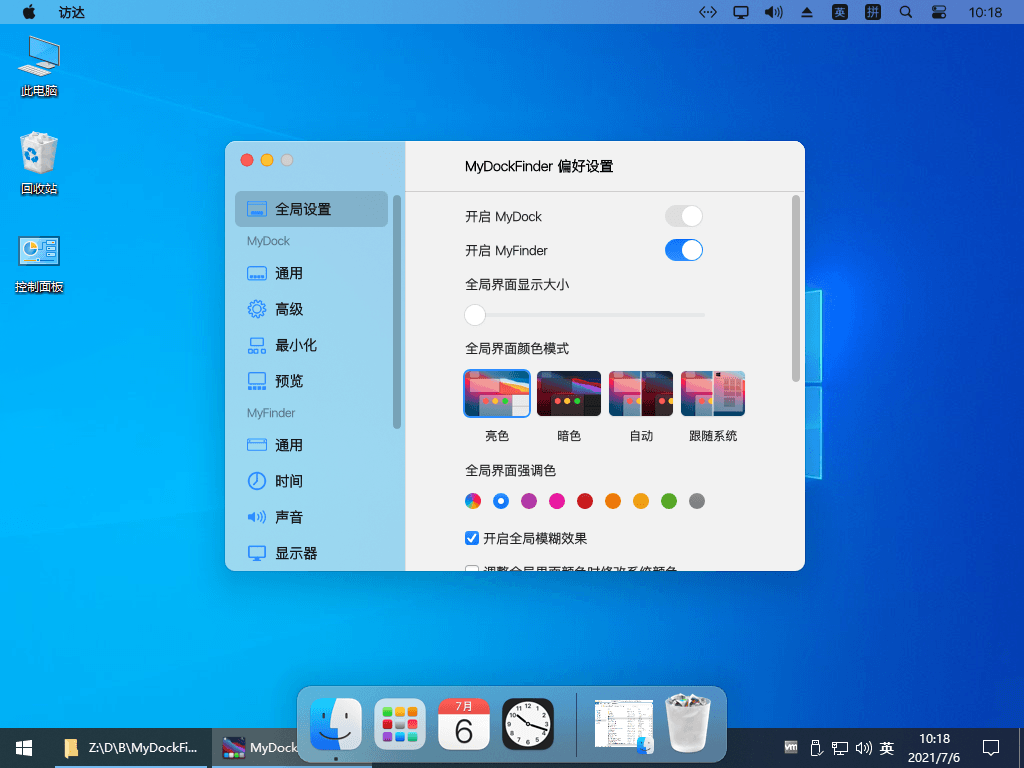This screenshot has height=768, width=1024.
Task: Choose 跟随系统 interface color mode
Action: pyautogui.click(x=712, y=393)
